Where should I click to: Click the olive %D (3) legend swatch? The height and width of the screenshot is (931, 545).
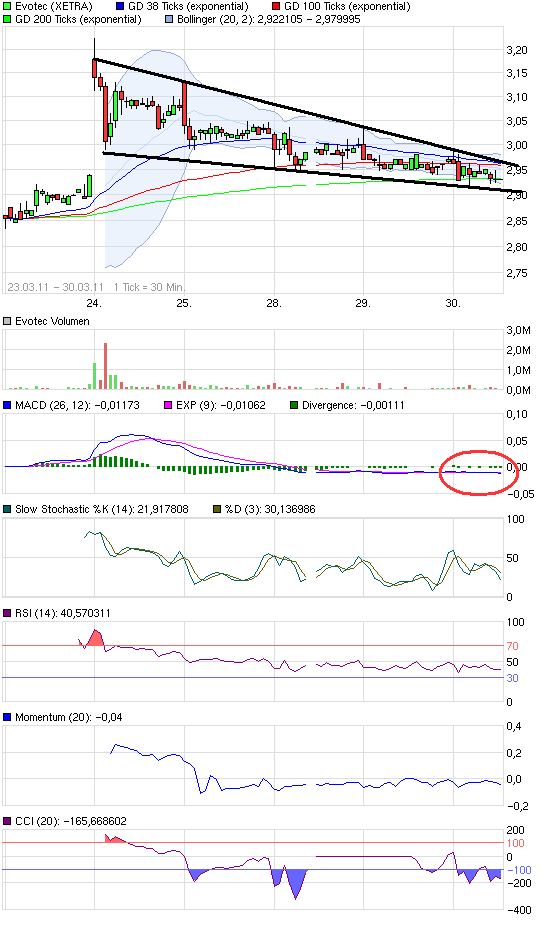pyautogui.click(x=217, y=509)
